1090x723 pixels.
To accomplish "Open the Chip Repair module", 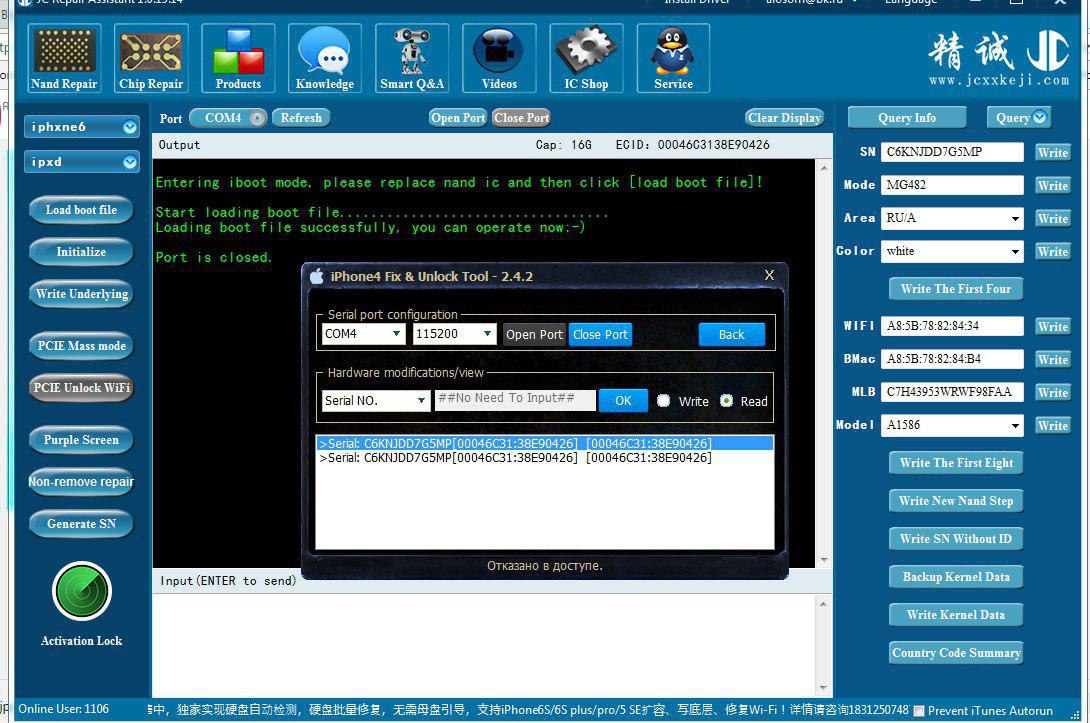I will point(151,58).
